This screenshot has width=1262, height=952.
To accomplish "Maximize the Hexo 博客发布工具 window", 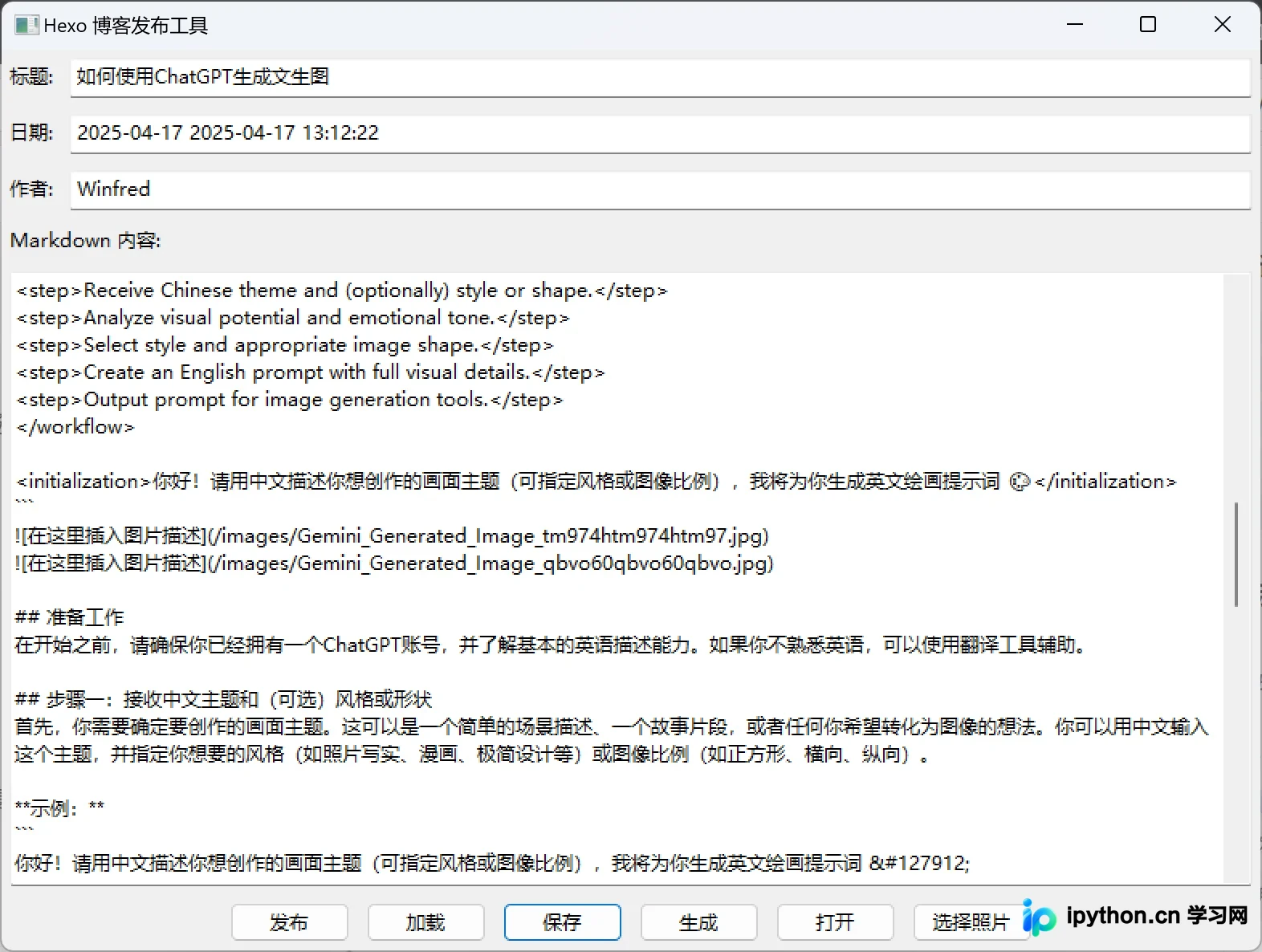I will pos(1148,25).
